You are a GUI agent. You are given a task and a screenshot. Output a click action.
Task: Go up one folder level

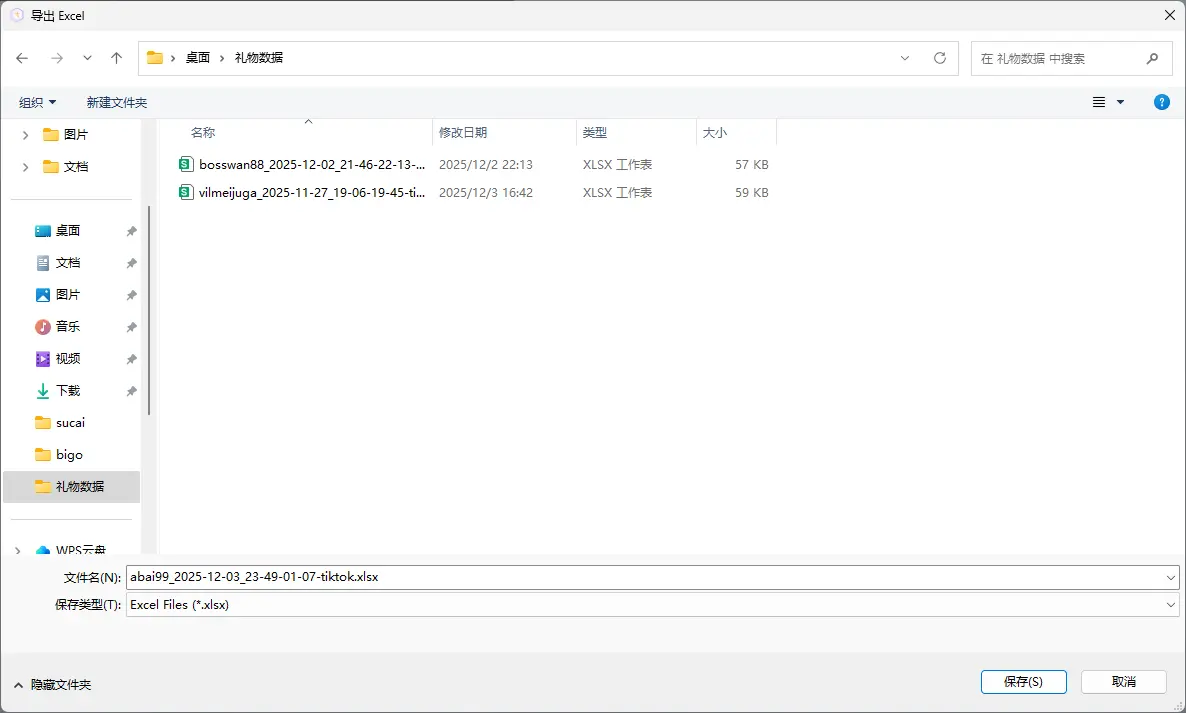[x=116, y=58]
